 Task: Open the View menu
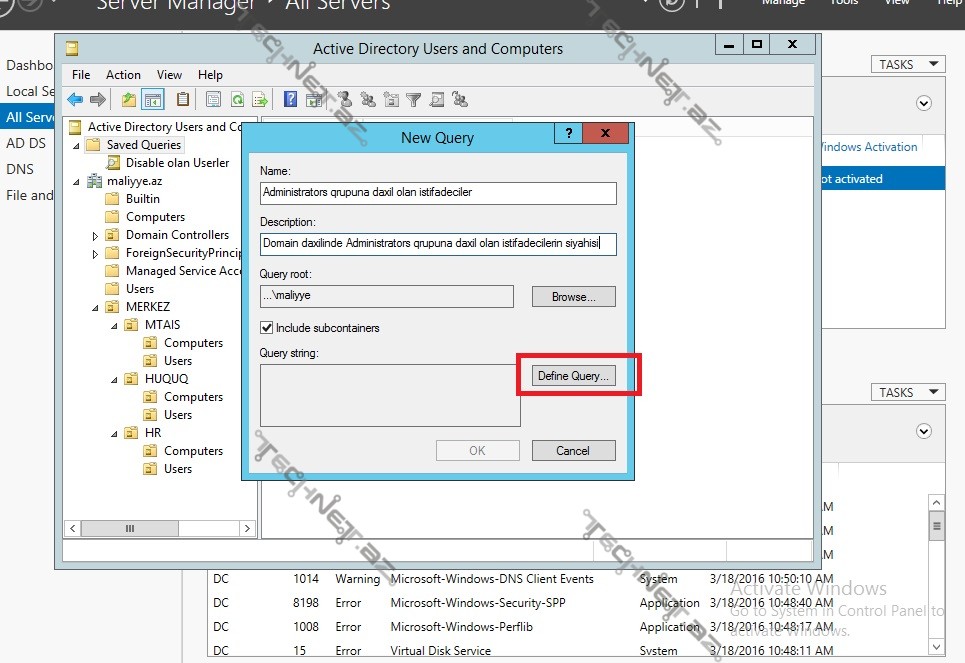[x=169, y=74]
